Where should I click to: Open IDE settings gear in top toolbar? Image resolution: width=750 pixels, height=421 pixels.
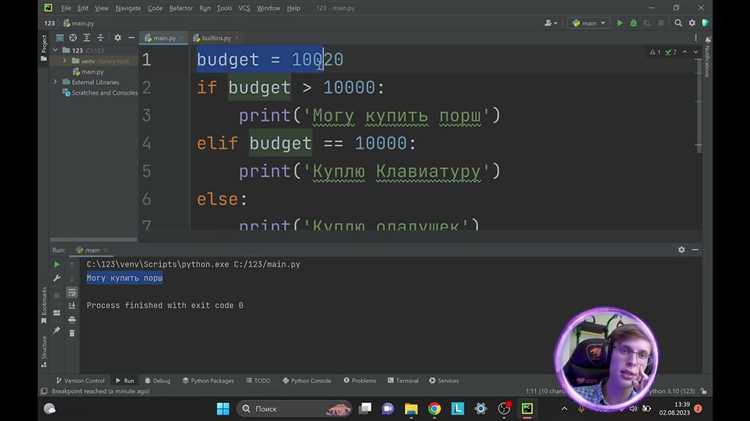(x=692, y=23)
